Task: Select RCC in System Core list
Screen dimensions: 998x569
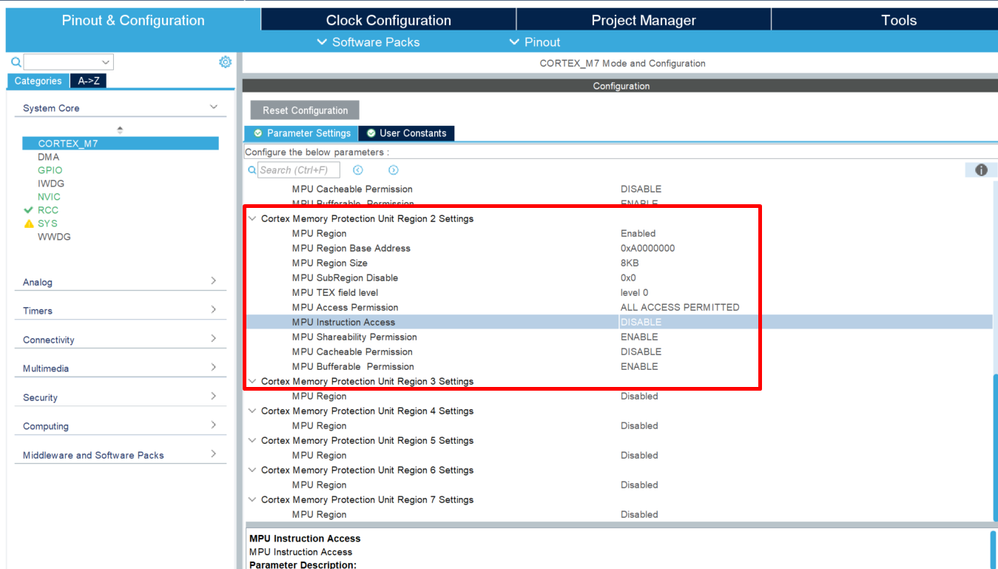Action: point(48,210)
